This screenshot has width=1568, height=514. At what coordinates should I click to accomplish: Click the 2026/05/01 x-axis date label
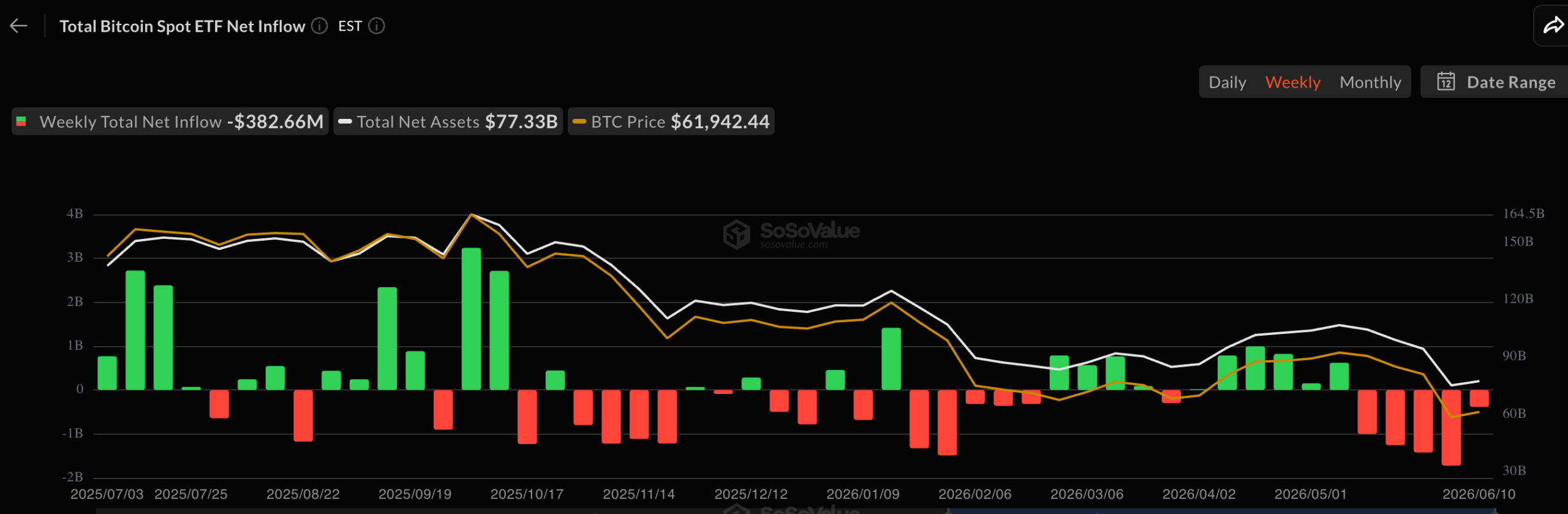tap(1311, 494)
